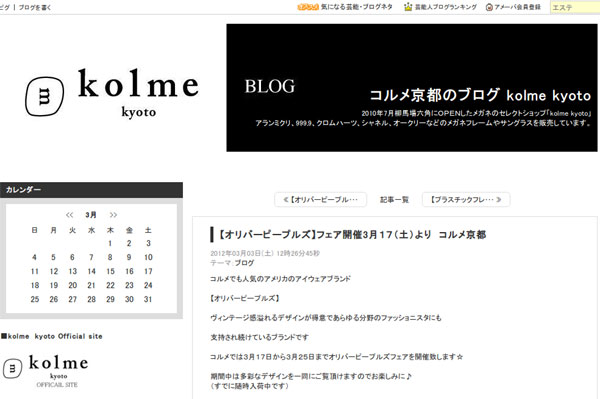This screenshot has height=399, width=600.
Task: Click the 3月 calendar month label
Action: pyautogui.click(x=91, y=215)
